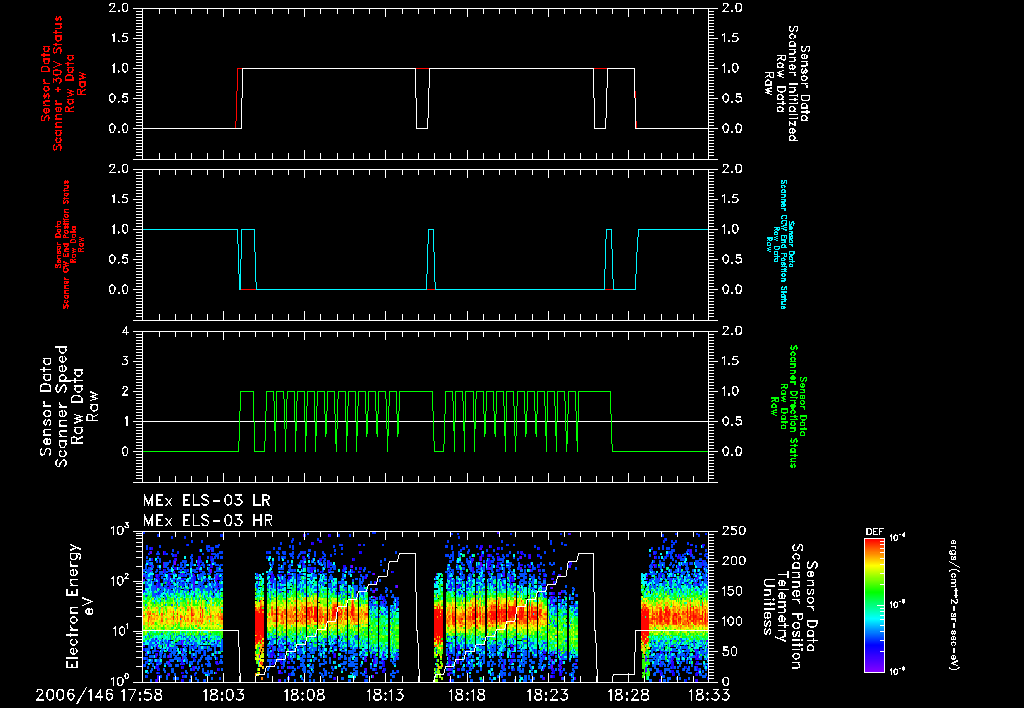The width and height of the screenshot is (1024, 708).
Task: Click the '0.5' right tick of the scanner direction axis
Action: pyautogui.click(x=732, y=421)
